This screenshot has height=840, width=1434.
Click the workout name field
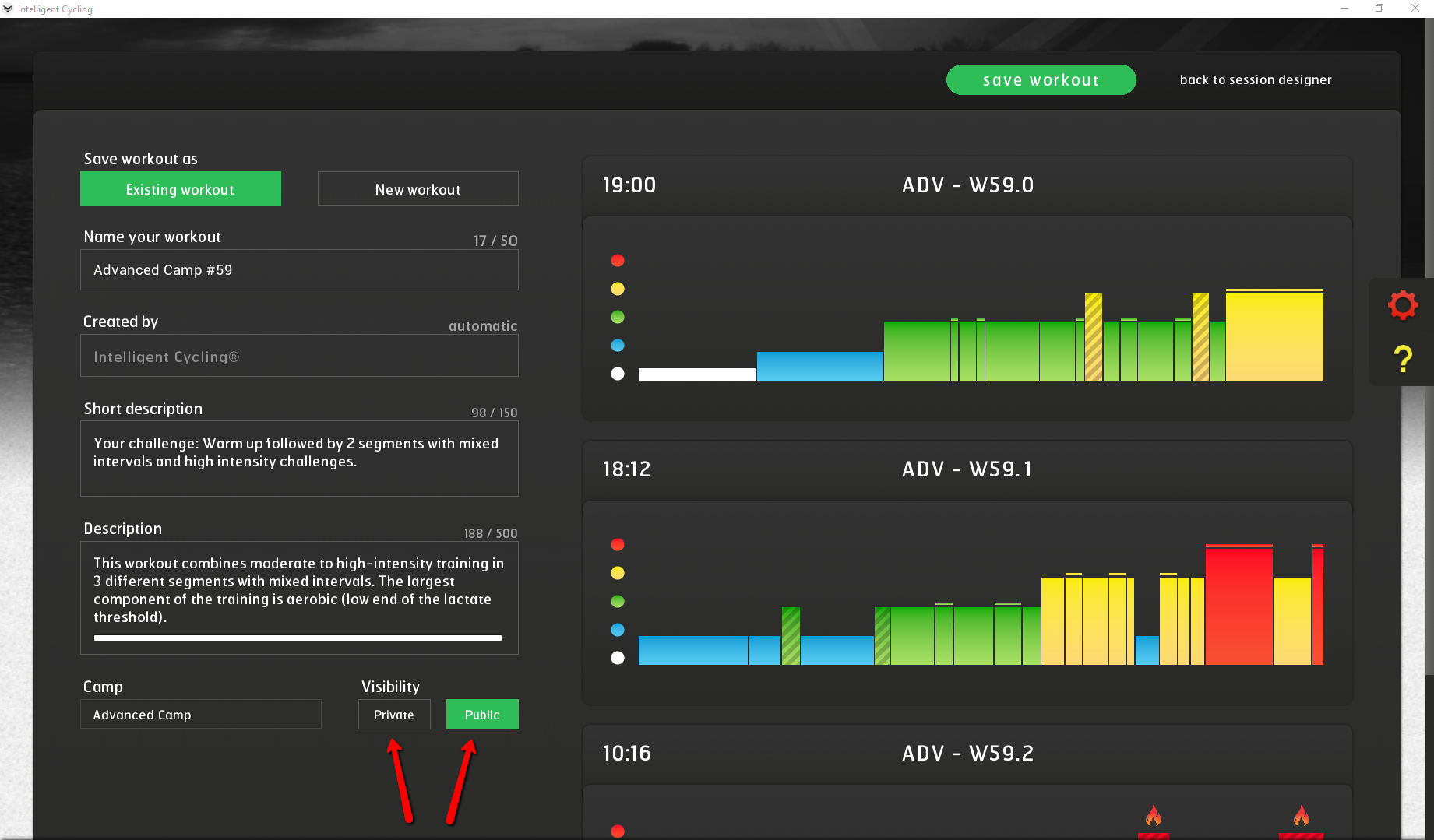(x=299, y=270)
